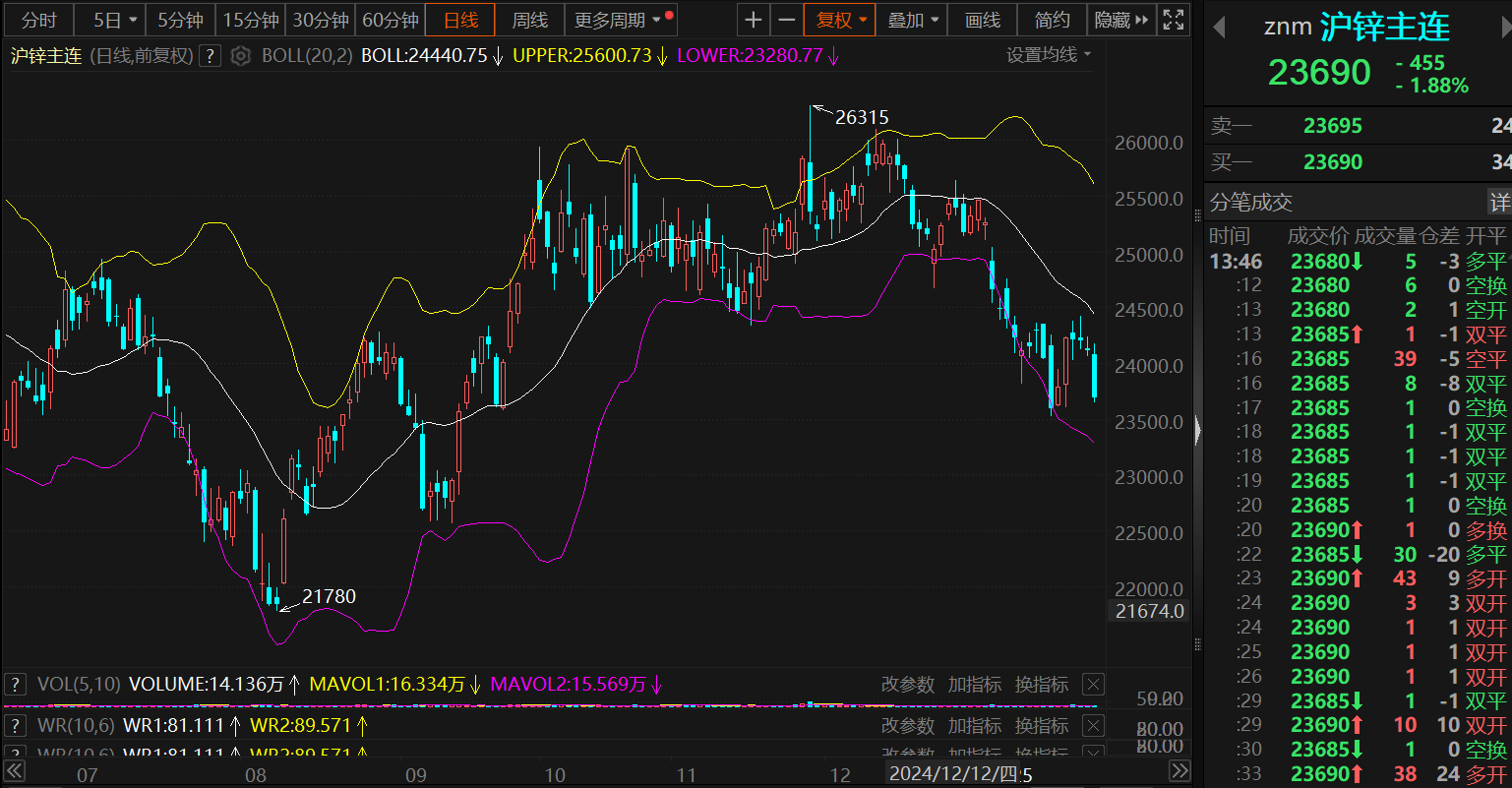Click the 13:46 trade row
The width and height of the screenshot is (1512, 788).
[x=1358, y=261]
